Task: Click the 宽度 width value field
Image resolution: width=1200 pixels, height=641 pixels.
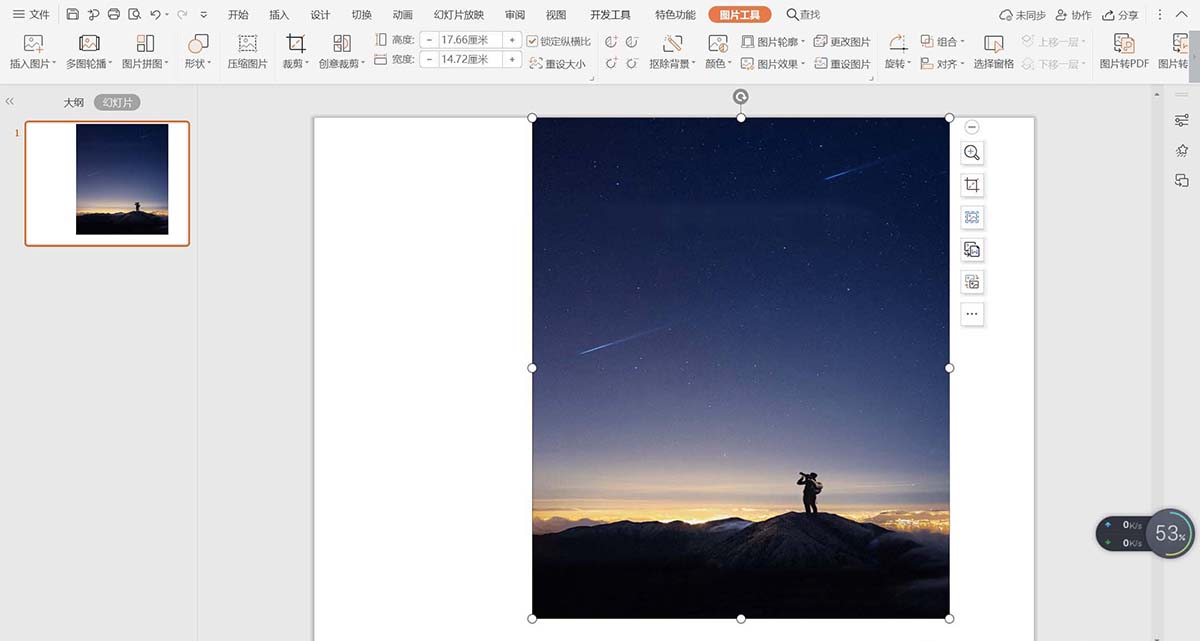Action: point(470,60)
